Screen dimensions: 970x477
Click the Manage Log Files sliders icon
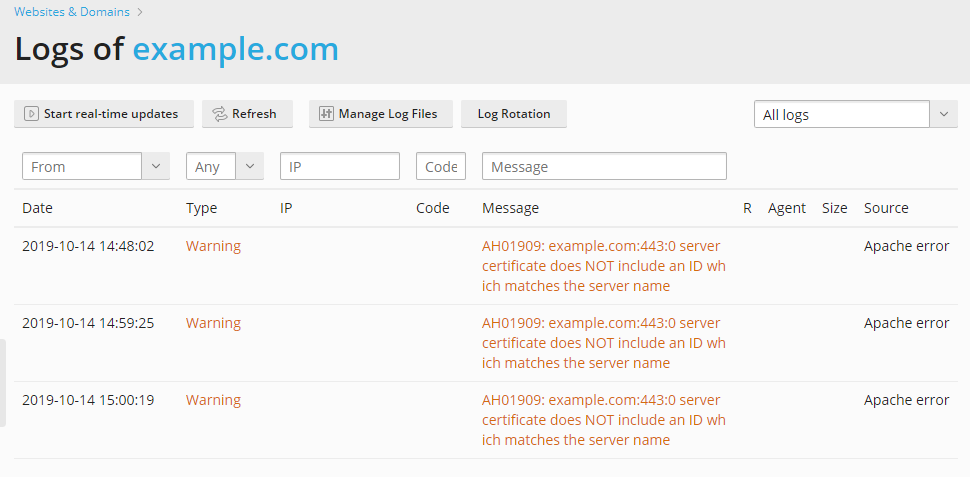click(326, 114)
